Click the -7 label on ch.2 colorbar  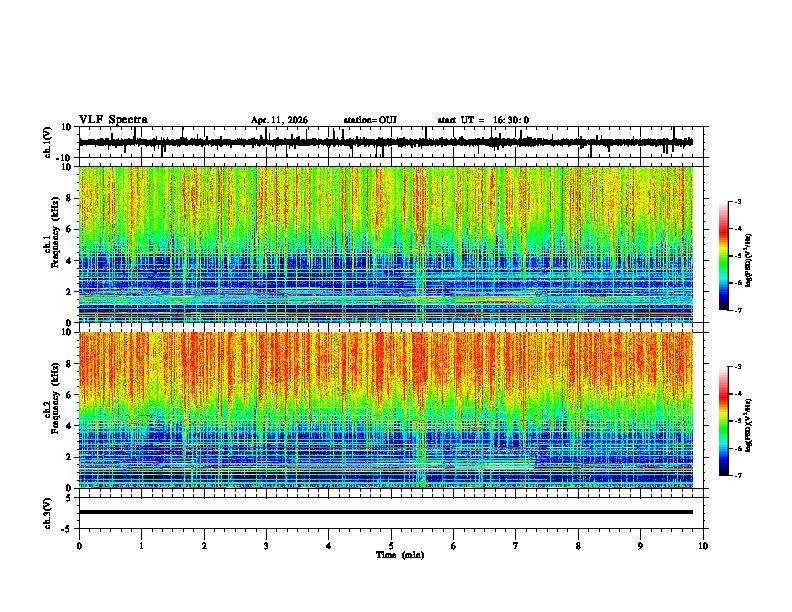point(738,475)
